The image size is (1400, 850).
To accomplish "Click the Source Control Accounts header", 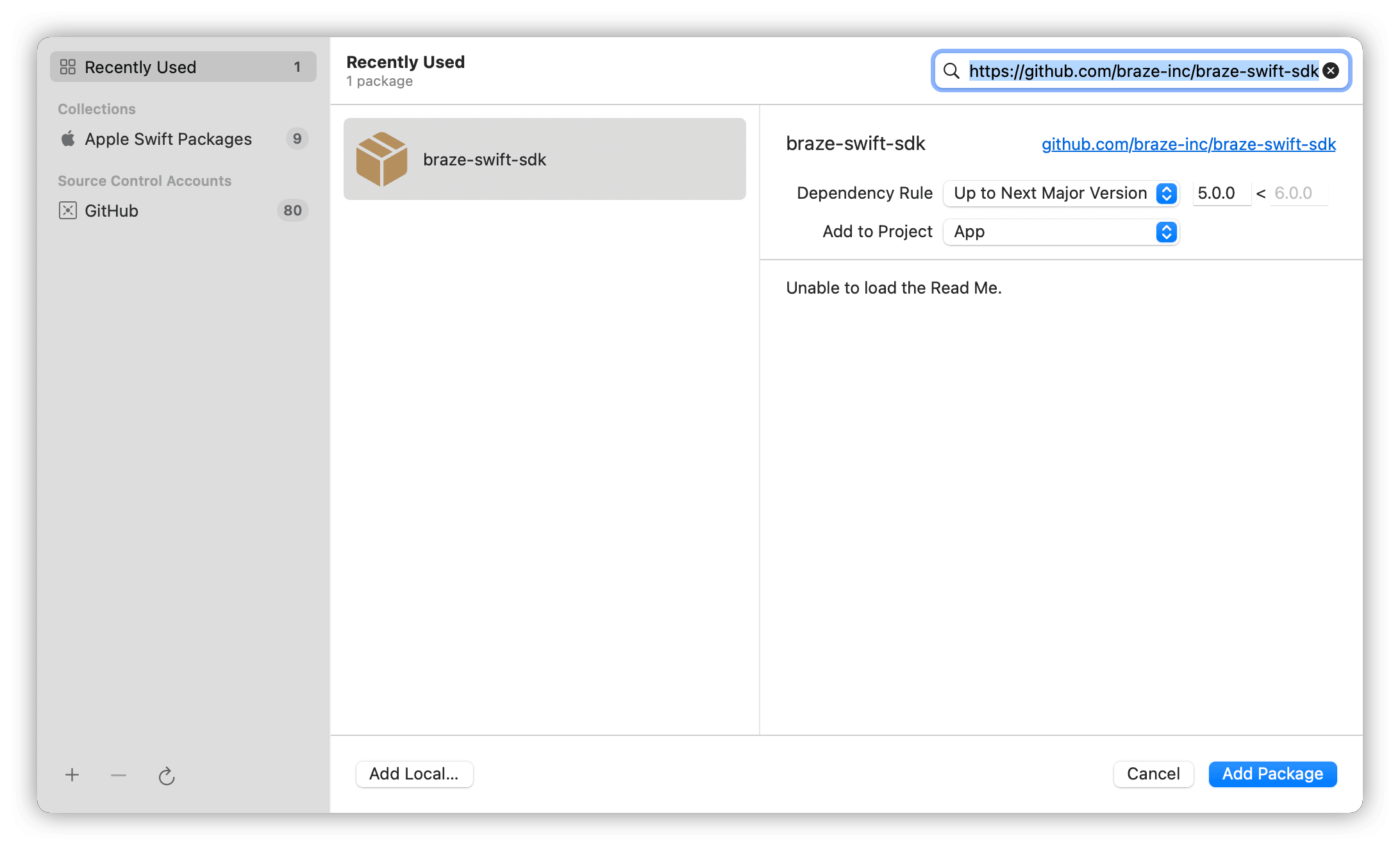I will pos(145,181).
